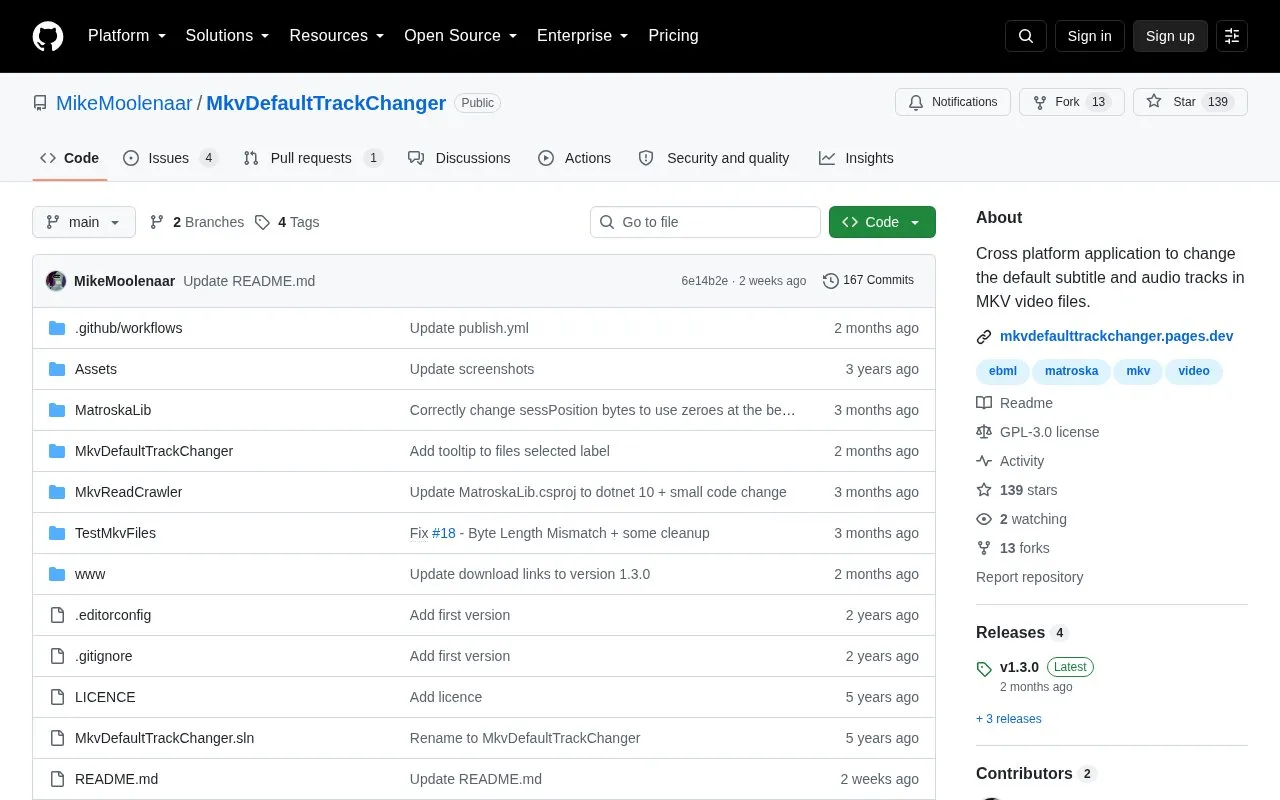Open the Discussions tab
This screenshot has width=1280, height=800.
459,158
